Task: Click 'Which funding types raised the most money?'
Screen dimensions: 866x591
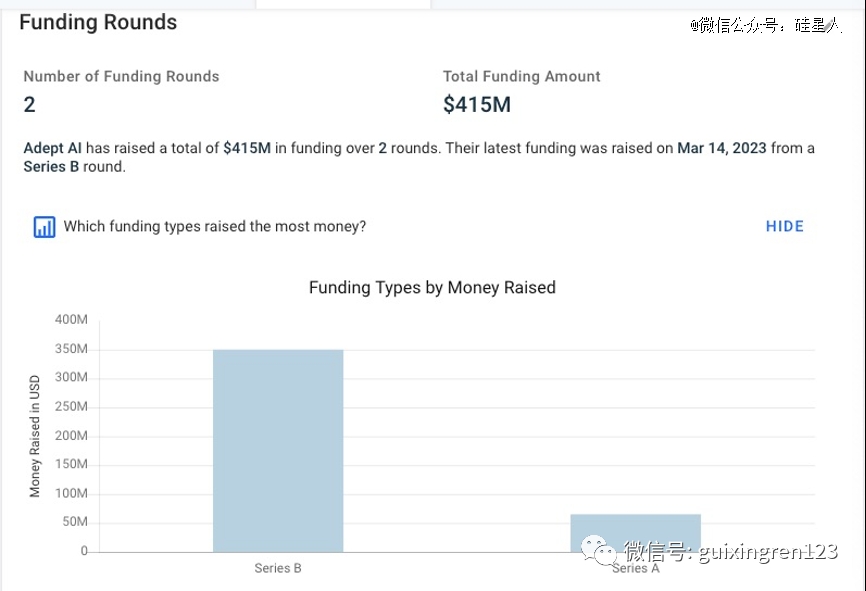Action: [x=215, y=227]
